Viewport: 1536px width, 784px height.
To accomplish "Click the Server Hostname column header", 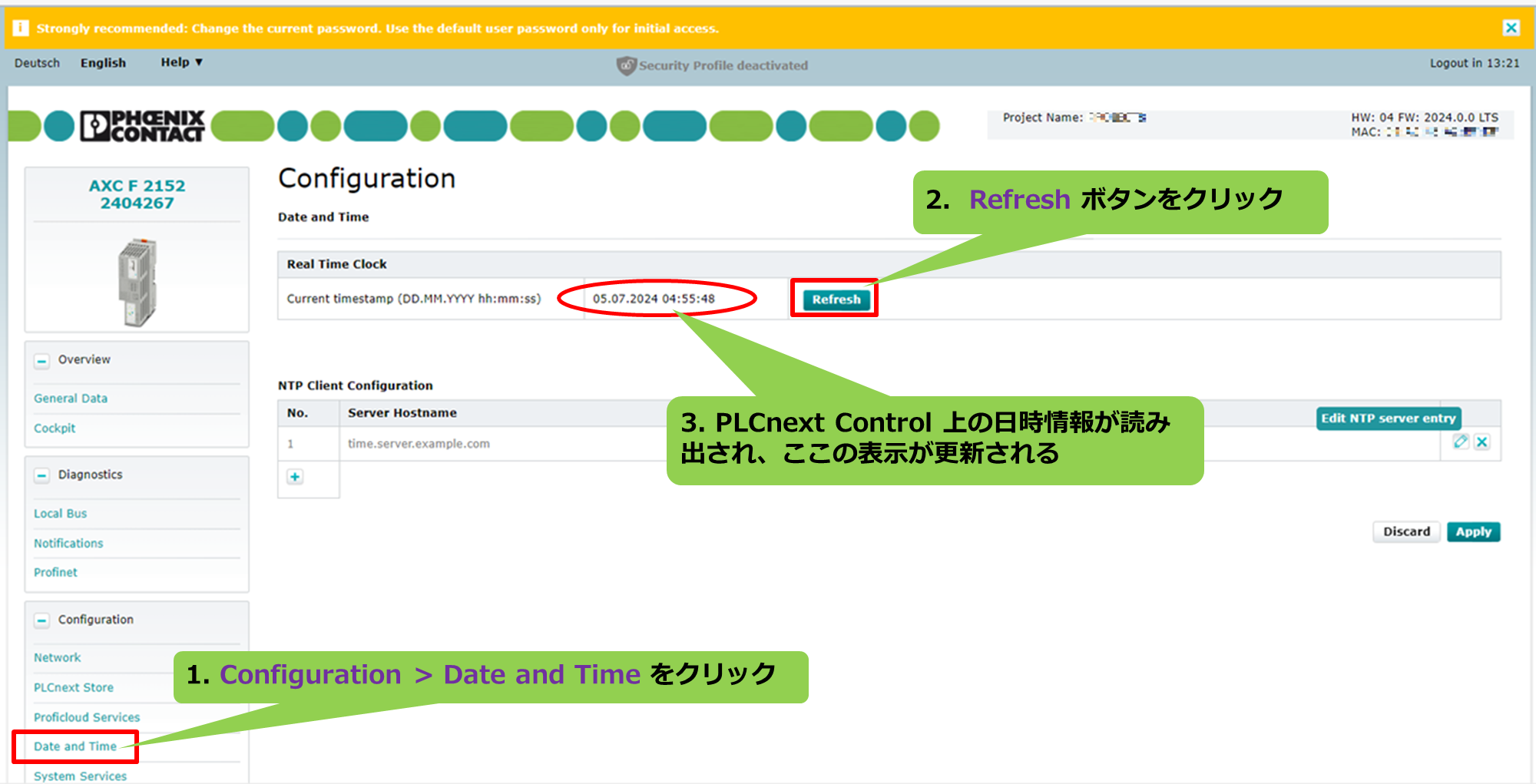I will (x=402, y=413).
